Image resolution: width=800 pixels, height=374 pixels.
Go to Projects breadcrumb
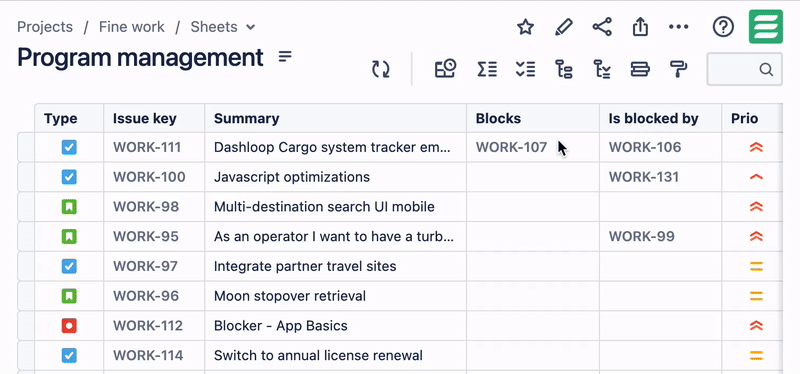tap(45, 27)
